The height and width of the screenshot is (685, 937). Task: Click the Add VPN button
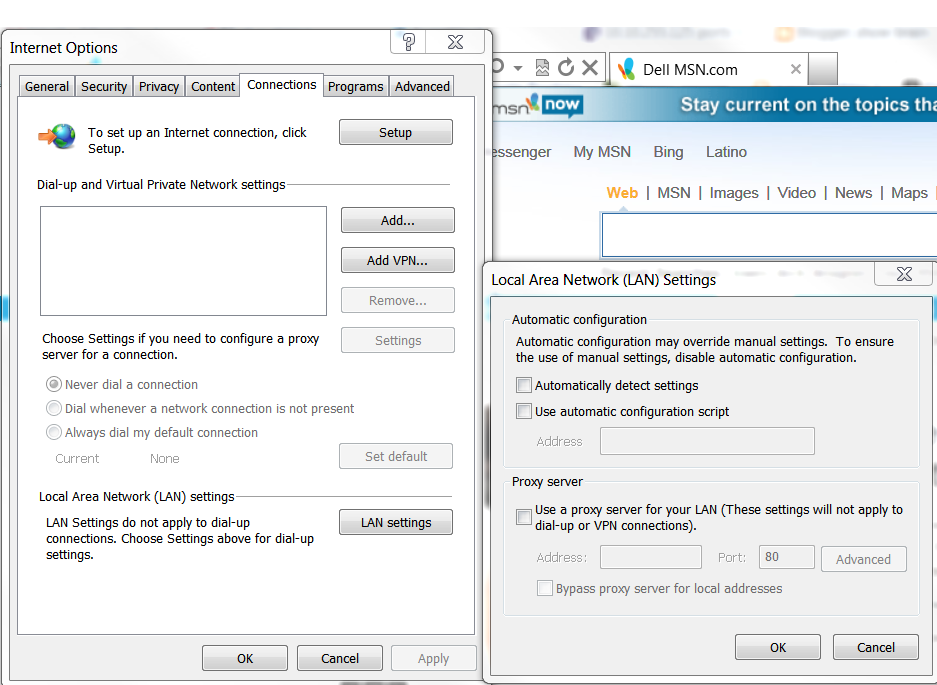[397, 260]
